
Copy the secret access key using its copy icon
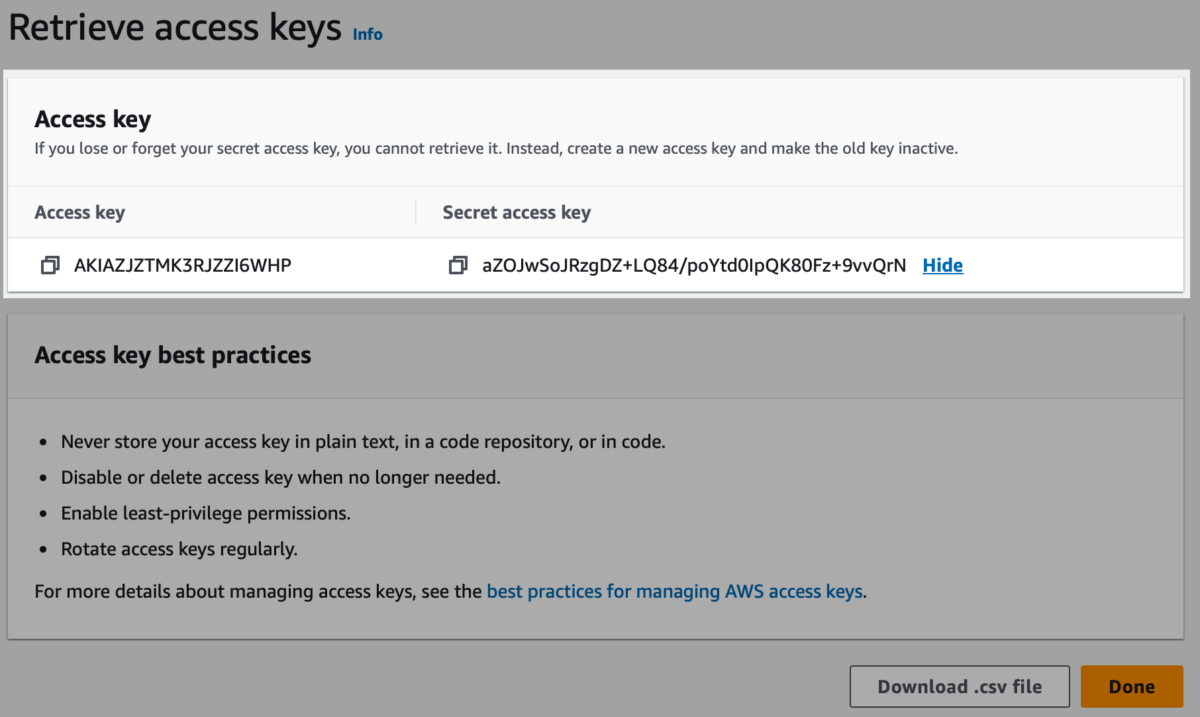(458, 266)
